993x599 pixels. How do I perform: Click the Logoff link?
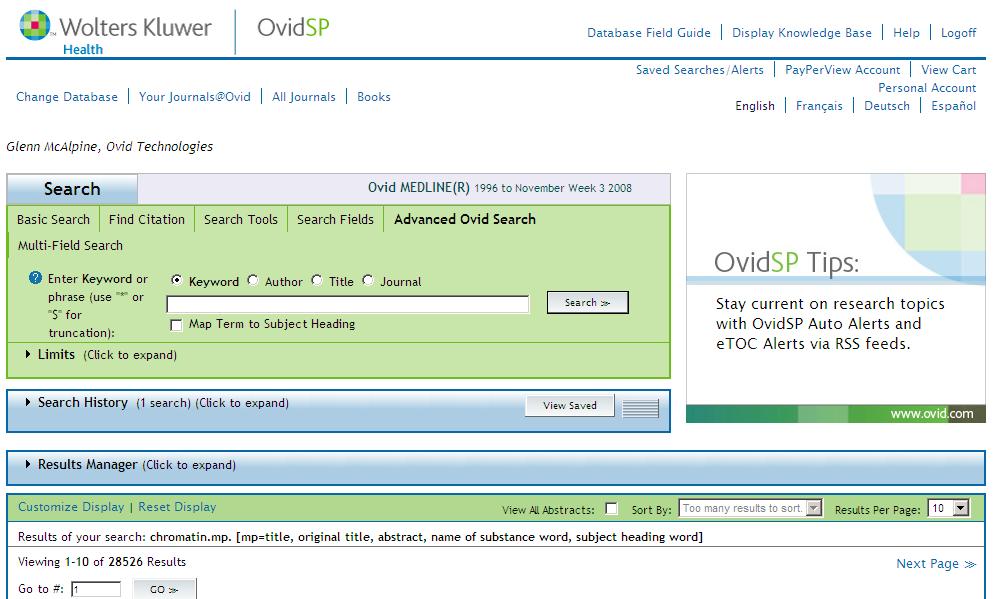(958, 33)
